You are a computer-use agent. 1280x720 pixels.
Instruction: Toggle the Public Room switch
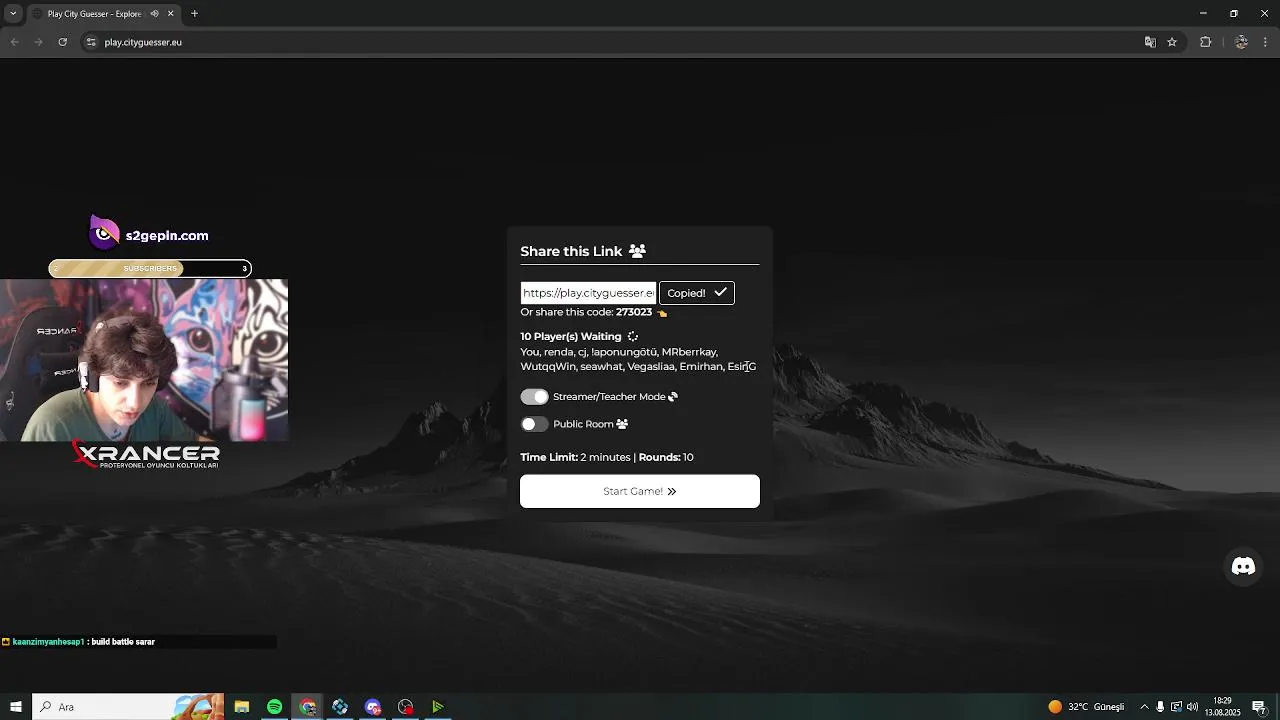coord(534,424)
